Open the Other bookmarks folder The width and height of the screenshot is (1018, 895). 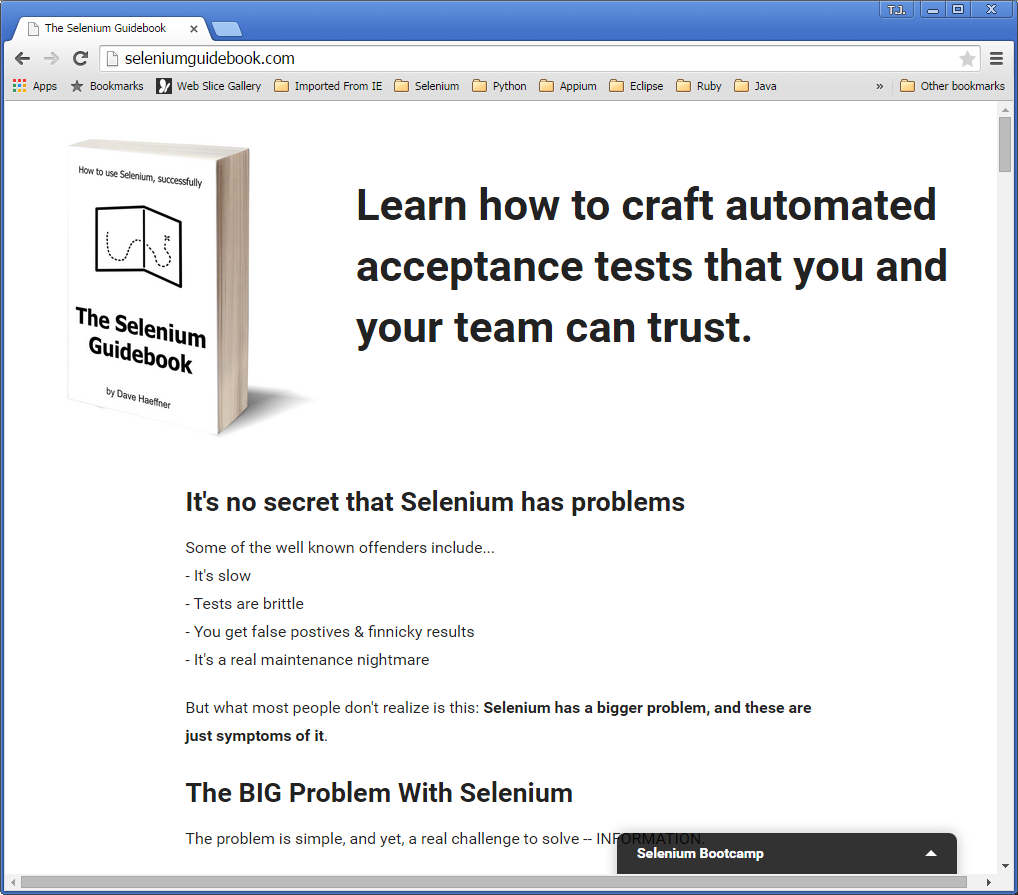952,86
